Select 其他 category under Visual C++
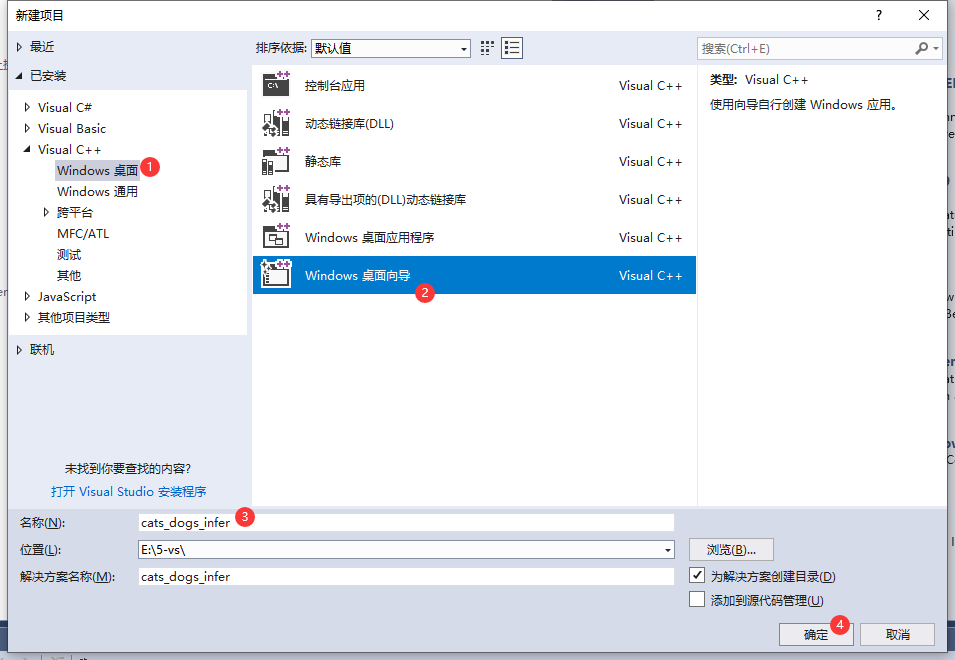This screenshot has width=955, height=660. coord(69,276)
